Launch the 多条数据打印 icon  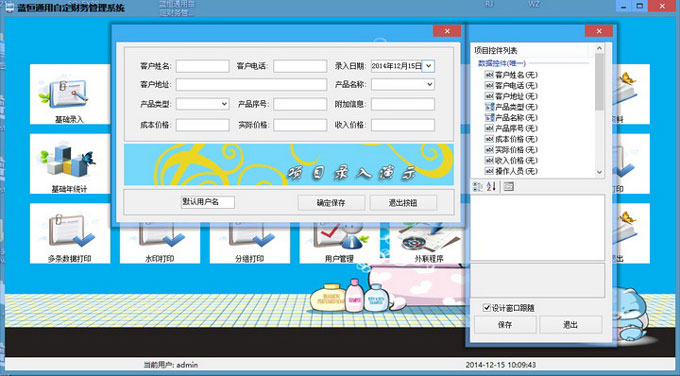click(70, 233)
